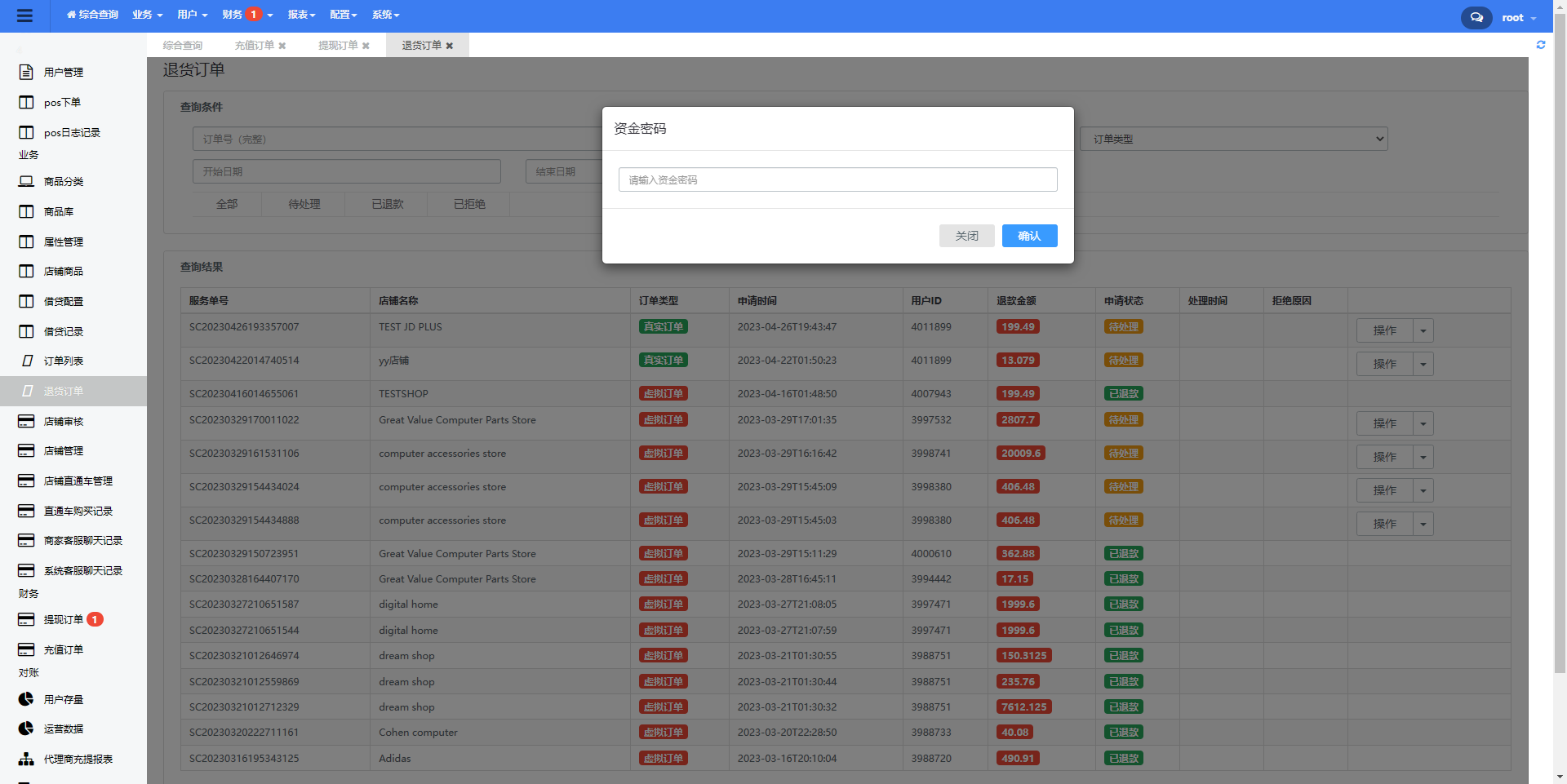The width and height of the screenshot is (1567, 784).
Task: Switch to the 综合查询 tab
Action: 183,46
